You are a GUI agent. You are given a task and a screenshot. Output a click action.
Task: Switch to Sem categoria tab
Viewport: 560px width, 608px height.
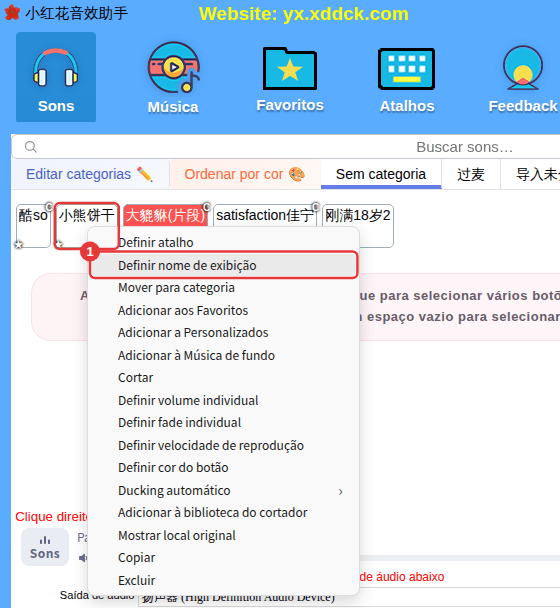coord(381,174)
